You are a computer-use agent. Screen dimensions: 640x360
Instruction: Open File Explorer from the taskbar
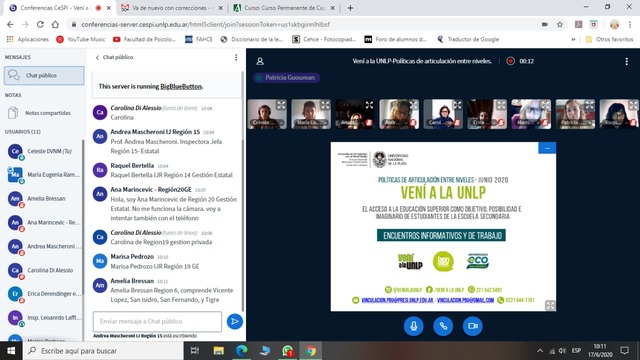click(x=218, y=351)
